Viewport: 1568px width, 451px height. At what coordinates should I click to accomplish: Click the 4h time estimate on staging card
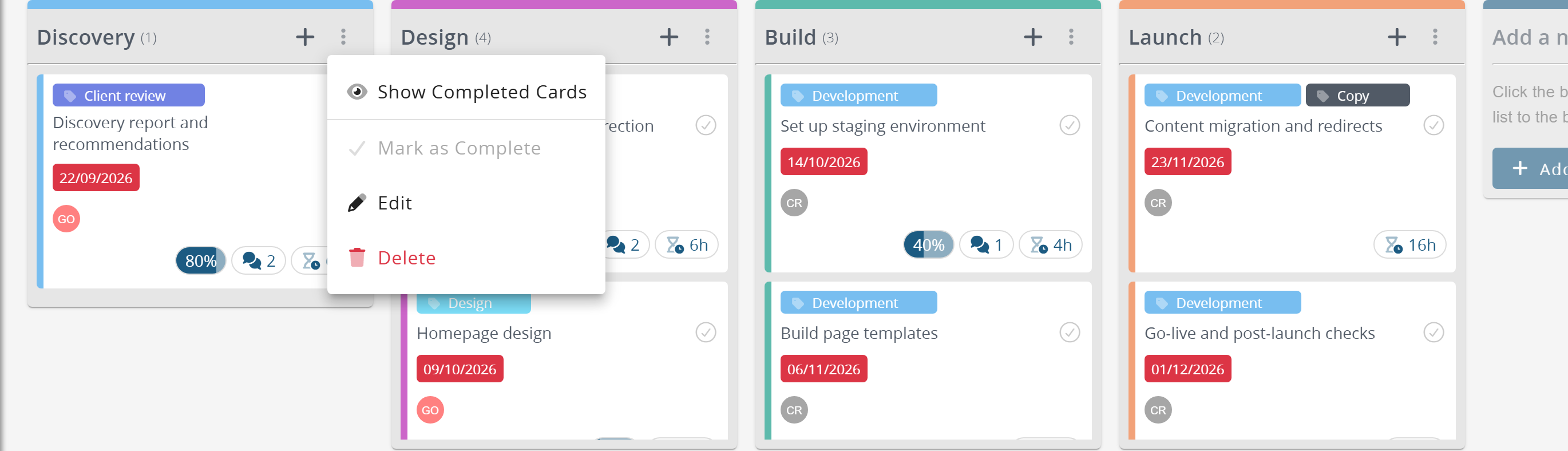1051,244
